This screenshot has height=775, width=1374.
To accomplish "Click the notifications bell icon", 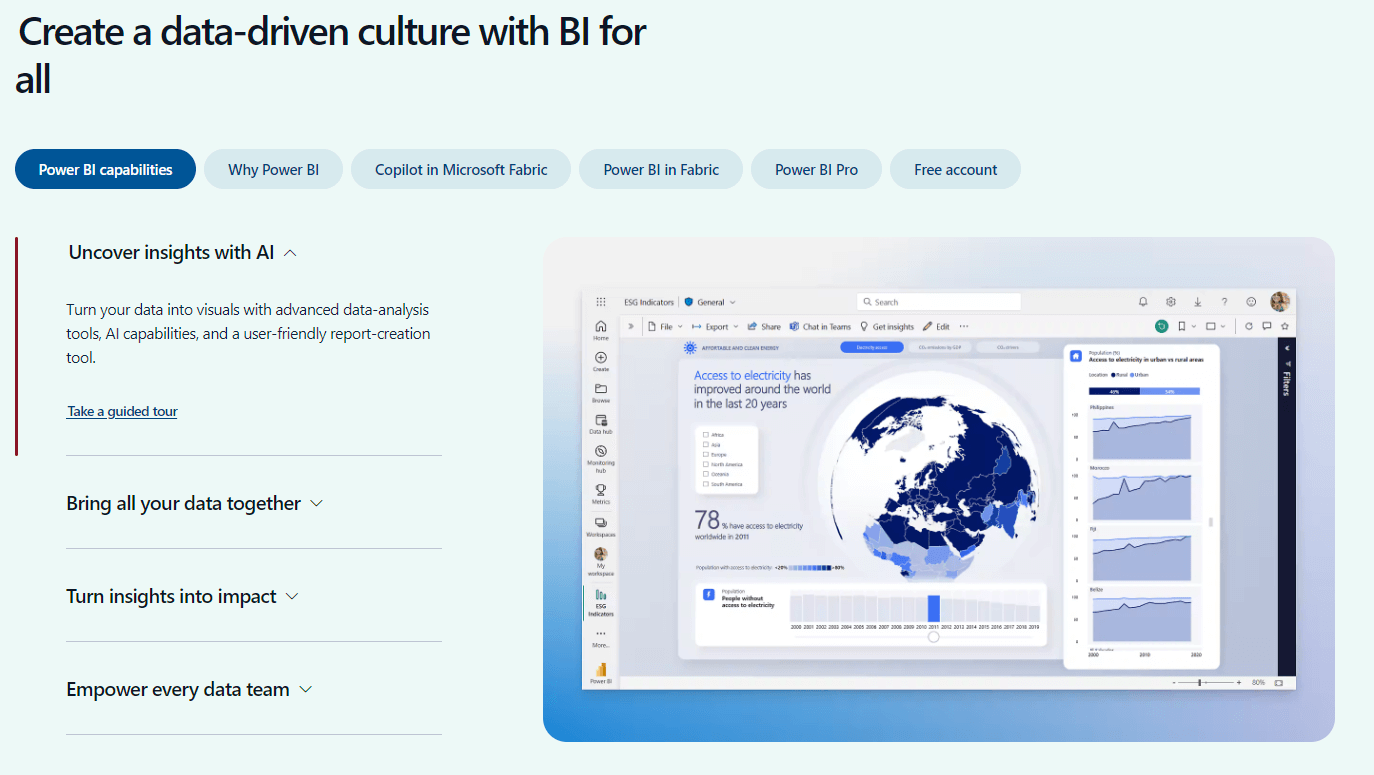I will point(1143,301).
